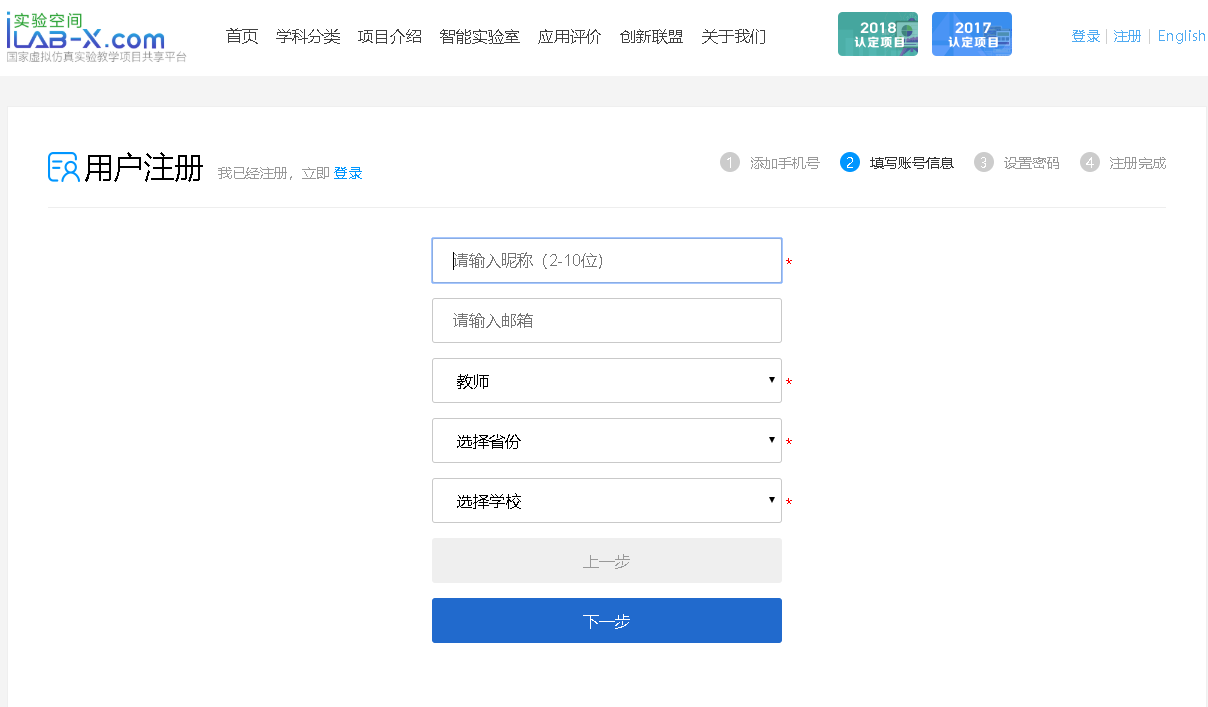Focus the nickname 请输入昵称 field
This screenshot has height=707, width=1208.
(x=606, y=261)
